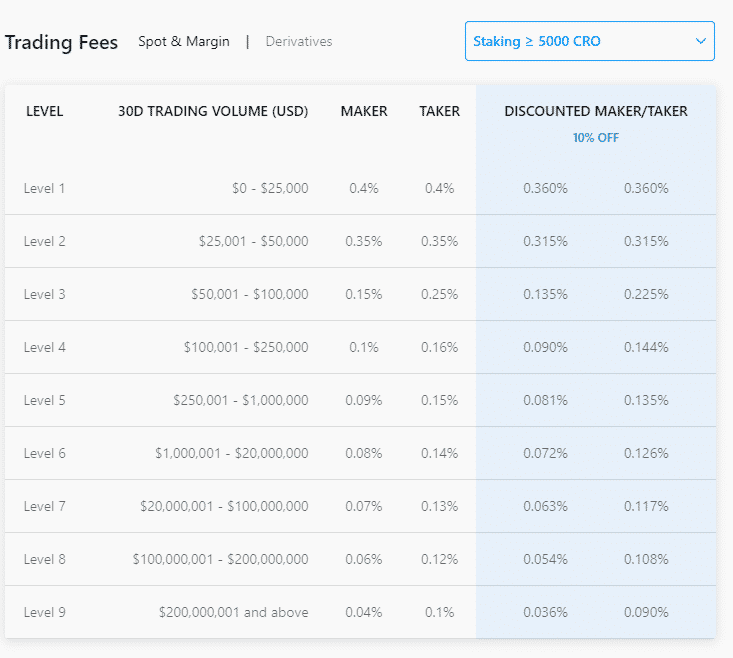Click the chevron arrow in the staking selector
The width and height of the screenshot is (733, 658).
[700, 41]
